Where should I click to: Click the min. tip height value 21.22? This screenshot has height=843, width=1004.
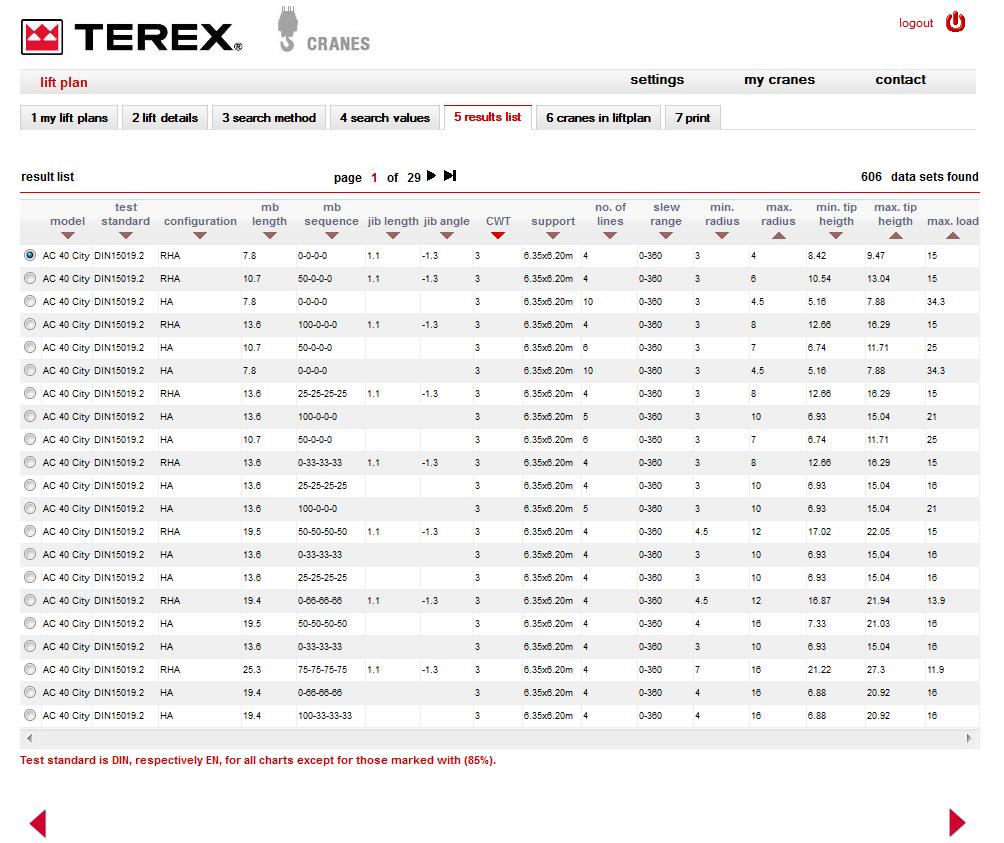820,670
